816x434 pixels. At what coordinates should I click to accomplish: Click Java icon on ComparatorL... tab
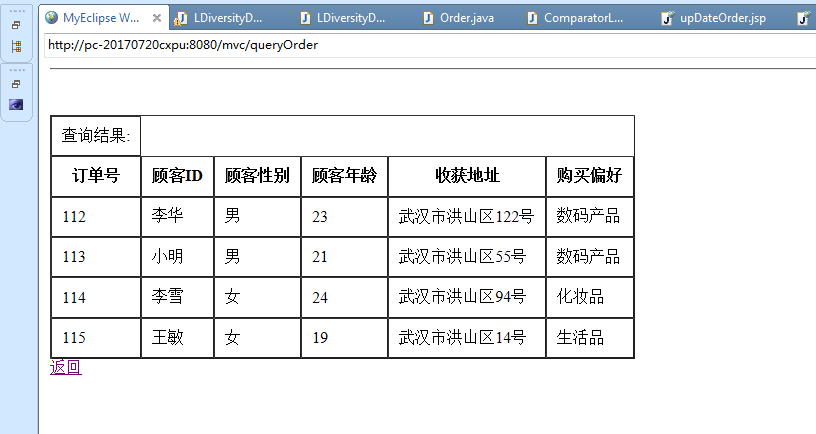coord(532,19)
